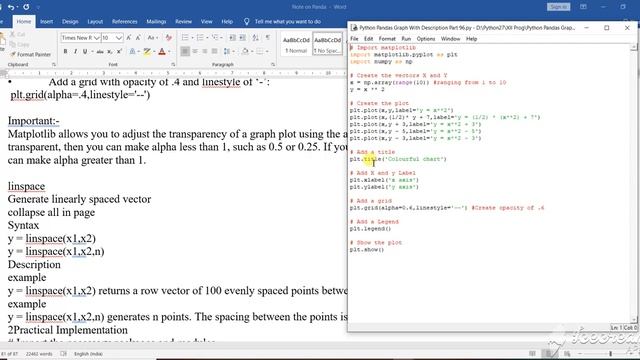The height and width of the screenshot is (360, 640).
Task: Clear all formatting with eraser icon
Action: 168,38
